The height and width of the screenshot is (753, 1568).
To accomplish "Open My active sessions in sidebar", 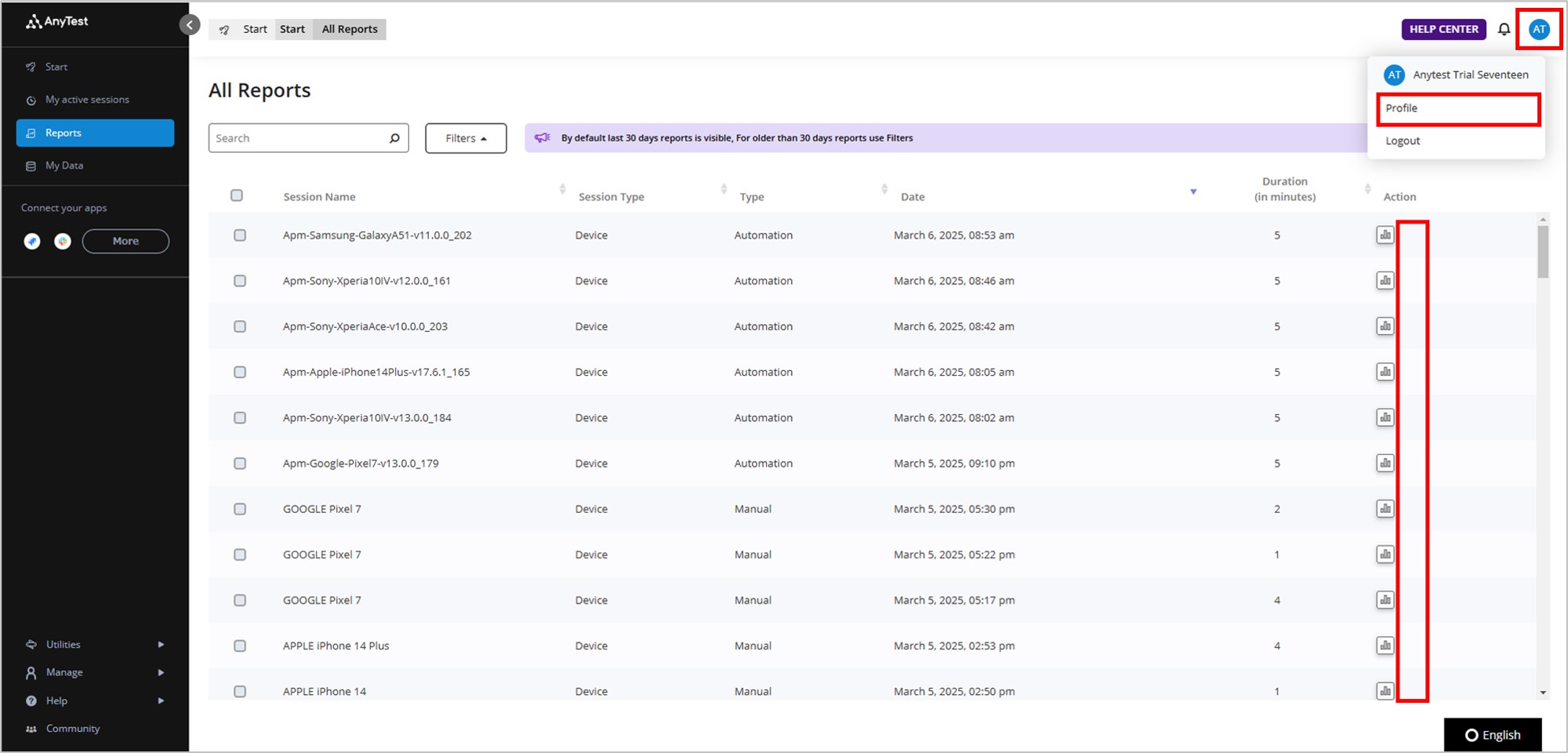I will tap(87, 100).
